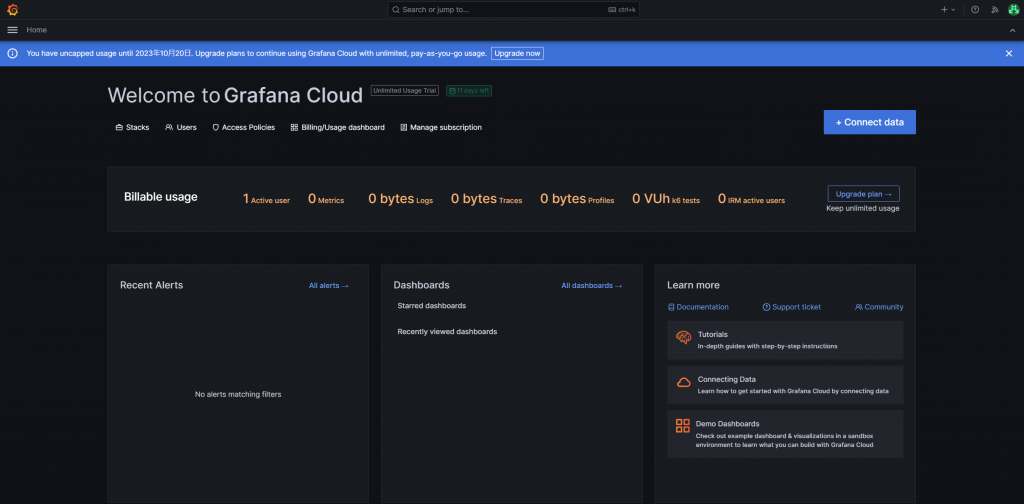Open Access Policies

tap(244, 127)
